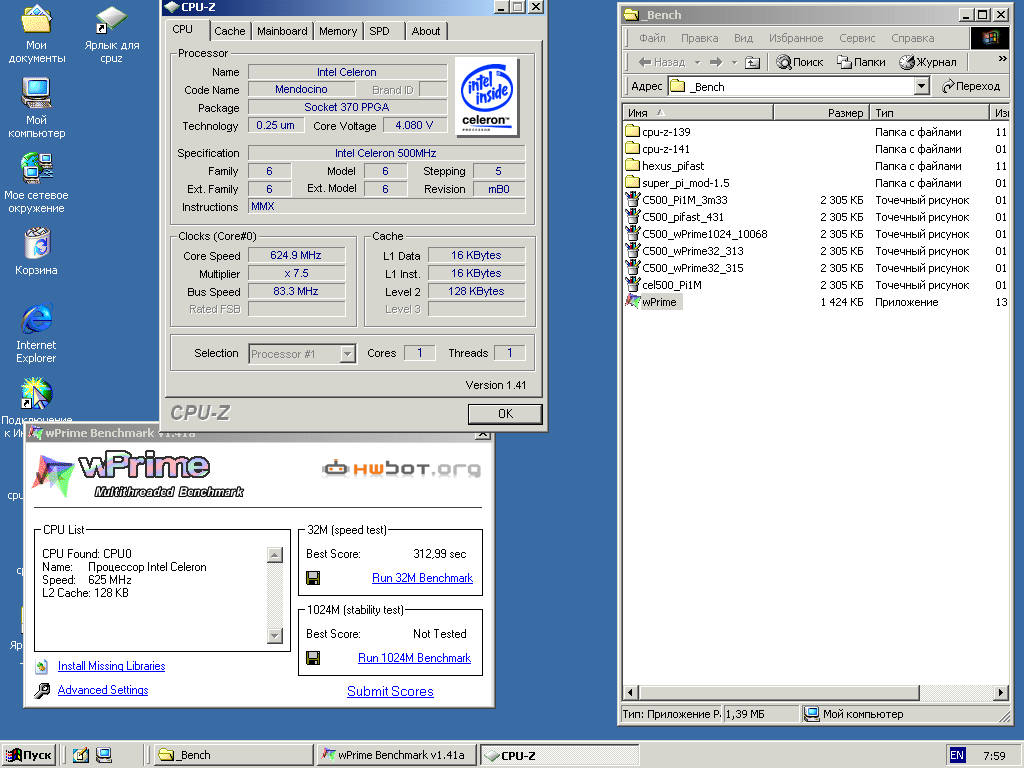Screen dimensions: 1024x768
Task: Switch to the About tab in CPU-Z
Action: pyautogui.click(x=426, y=31)
